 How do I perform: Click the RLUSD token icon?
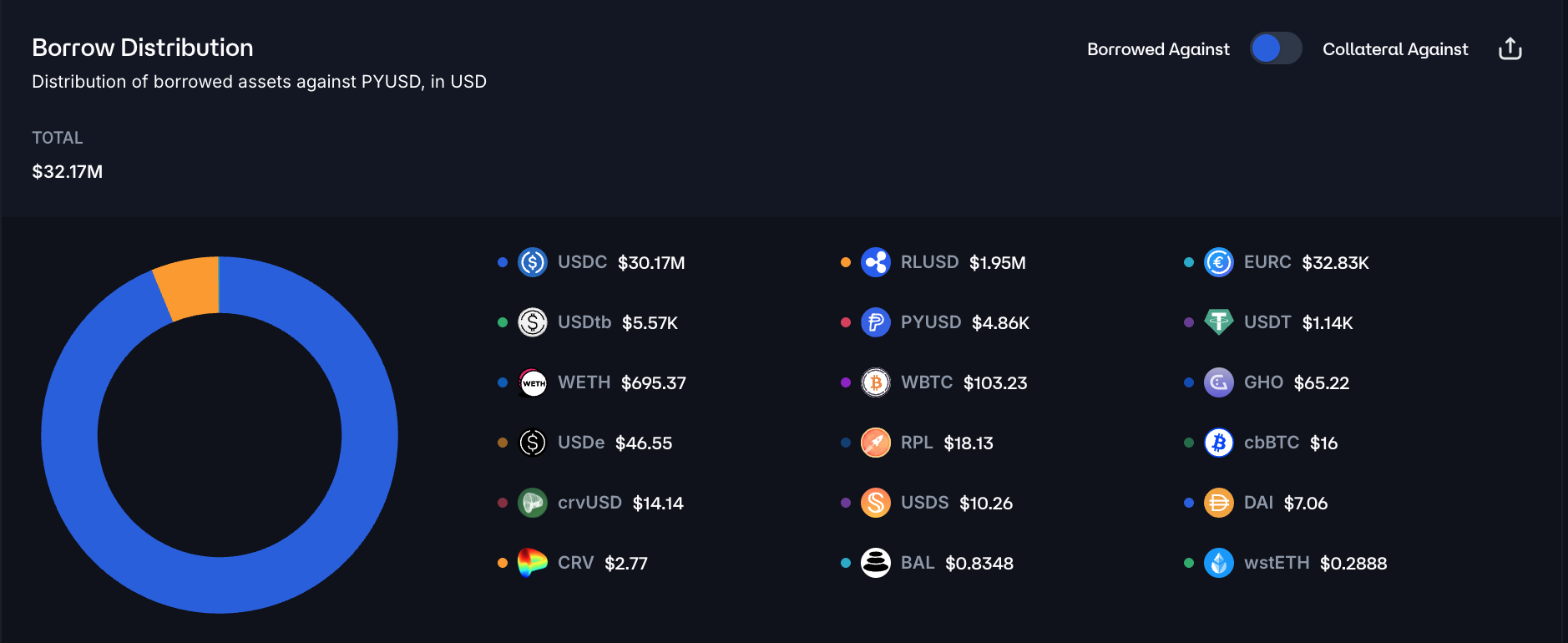pos(875,262)
